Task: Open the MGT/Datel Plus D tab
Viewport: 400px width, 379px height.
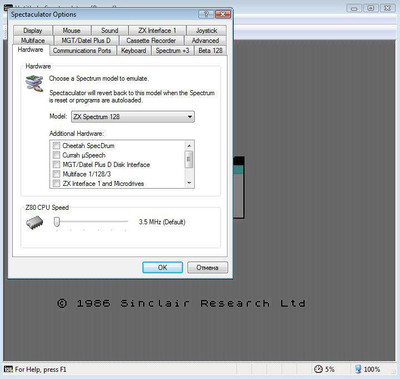Action: pyautogui.click(x=86, y=40)
